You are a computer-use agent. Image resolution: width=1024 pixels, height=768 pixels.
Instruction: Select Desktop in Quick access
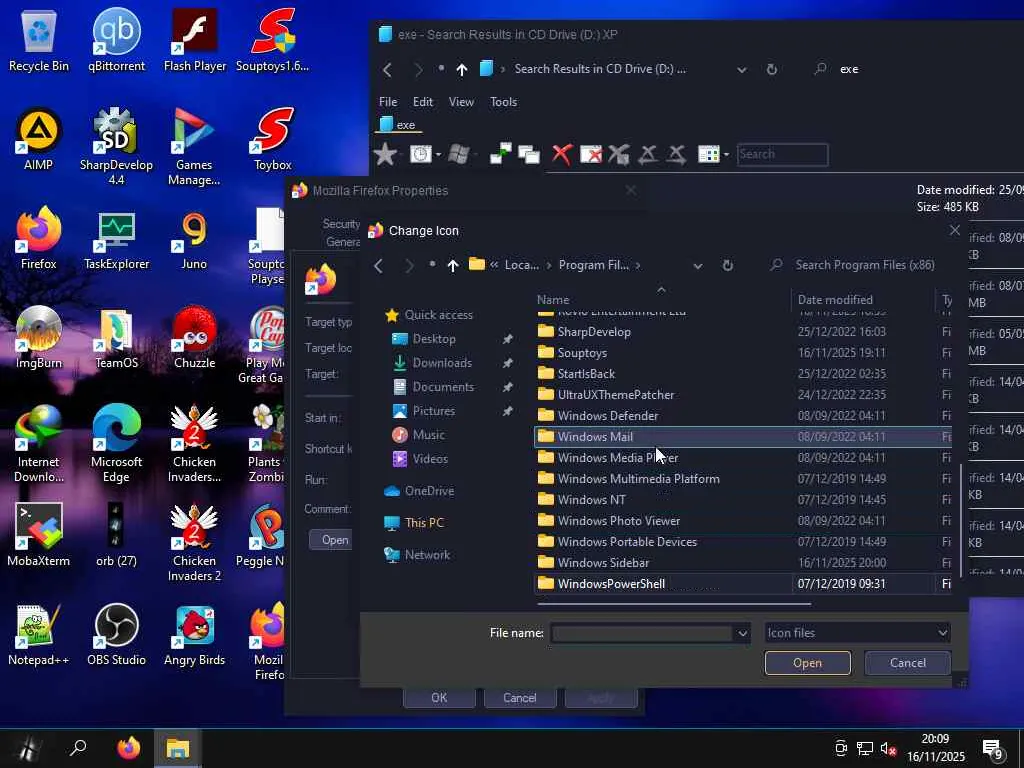434,339
